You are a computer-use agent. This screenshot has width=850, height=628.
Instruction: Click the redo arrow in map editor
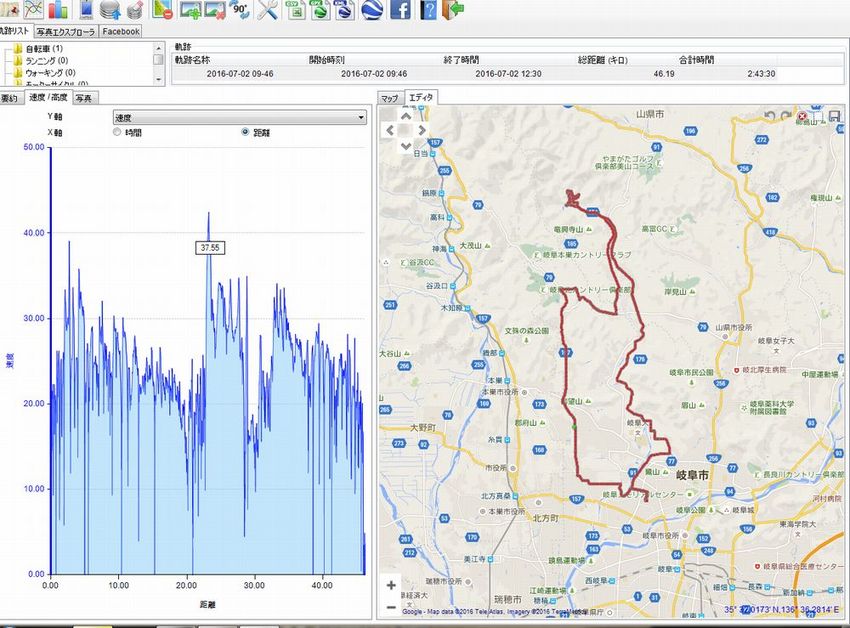point(786,116)
